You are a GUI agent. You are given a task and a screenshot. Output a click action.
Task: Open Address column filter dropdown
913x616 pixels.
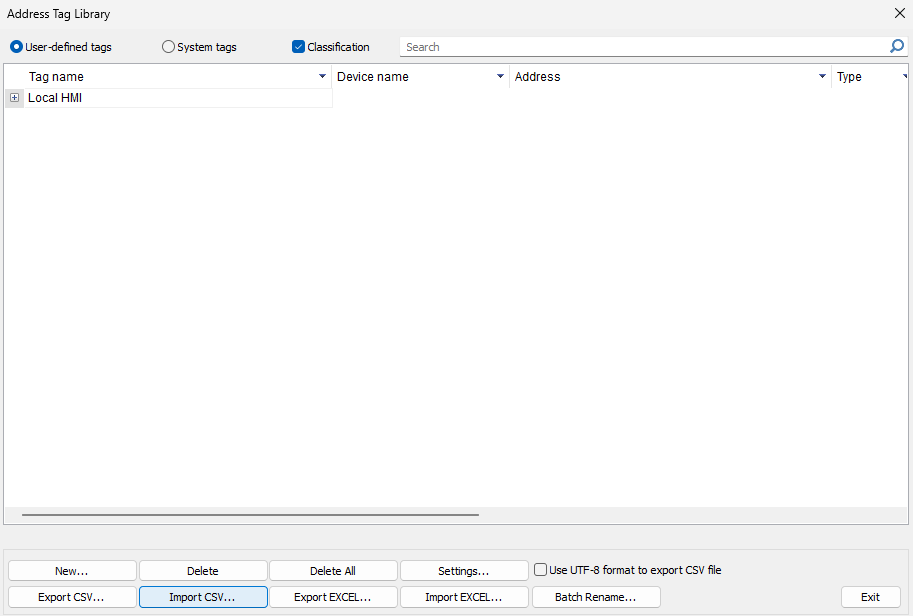point(822,76)
